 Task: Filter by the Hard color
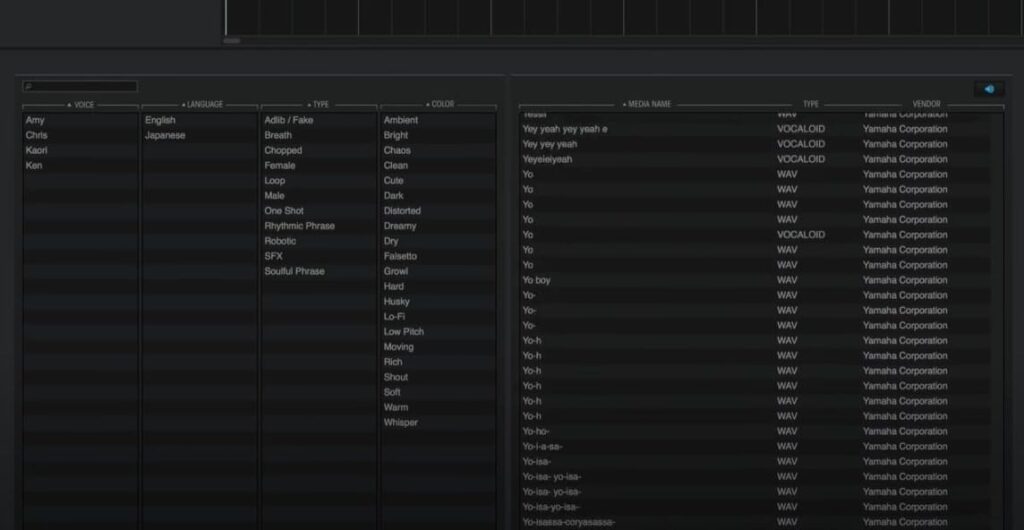439,286
